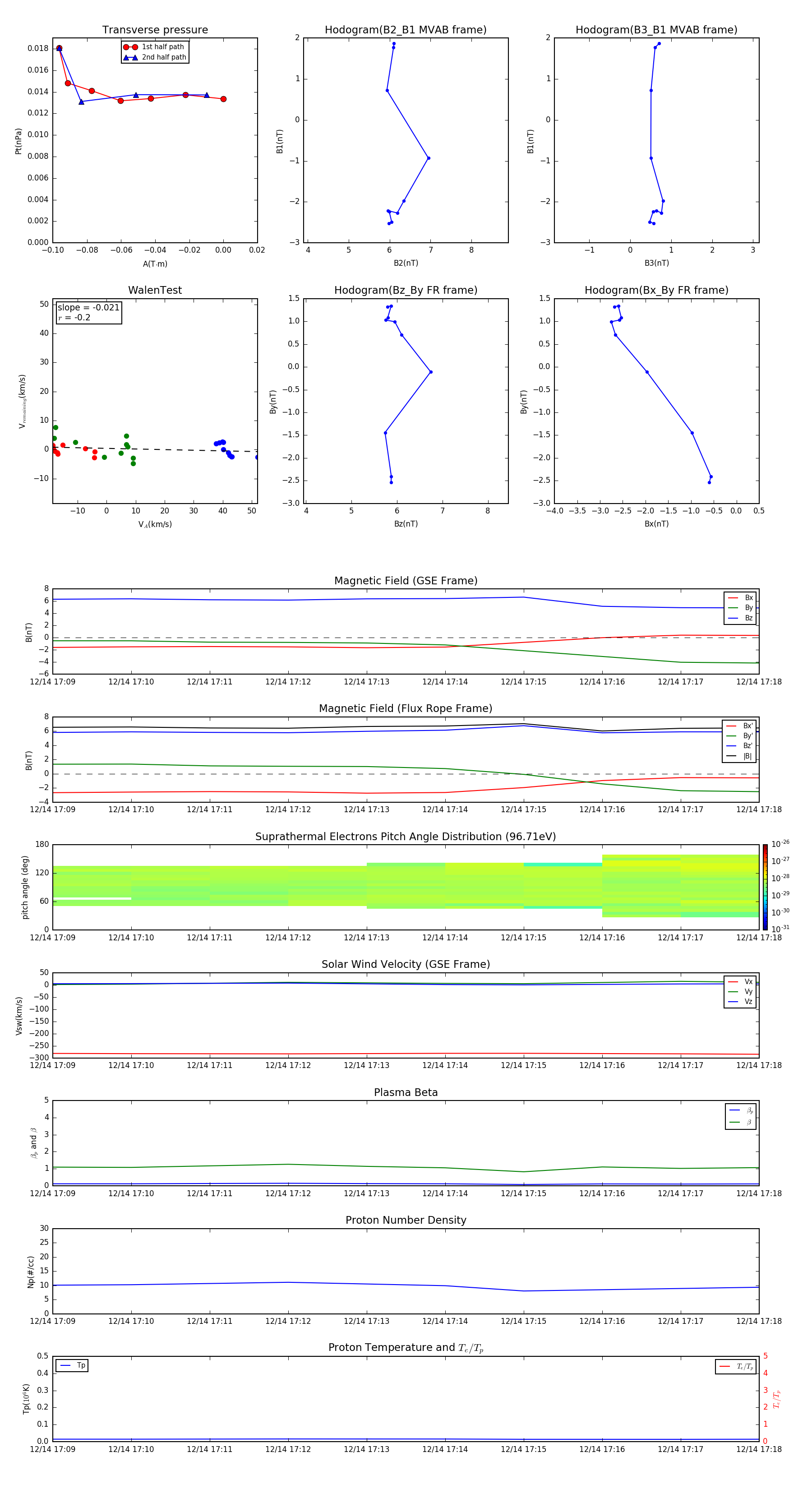Click the "A(T·m)" x-axis label
This screenshot has height=1489, width=812.
[x=155, y=264]
